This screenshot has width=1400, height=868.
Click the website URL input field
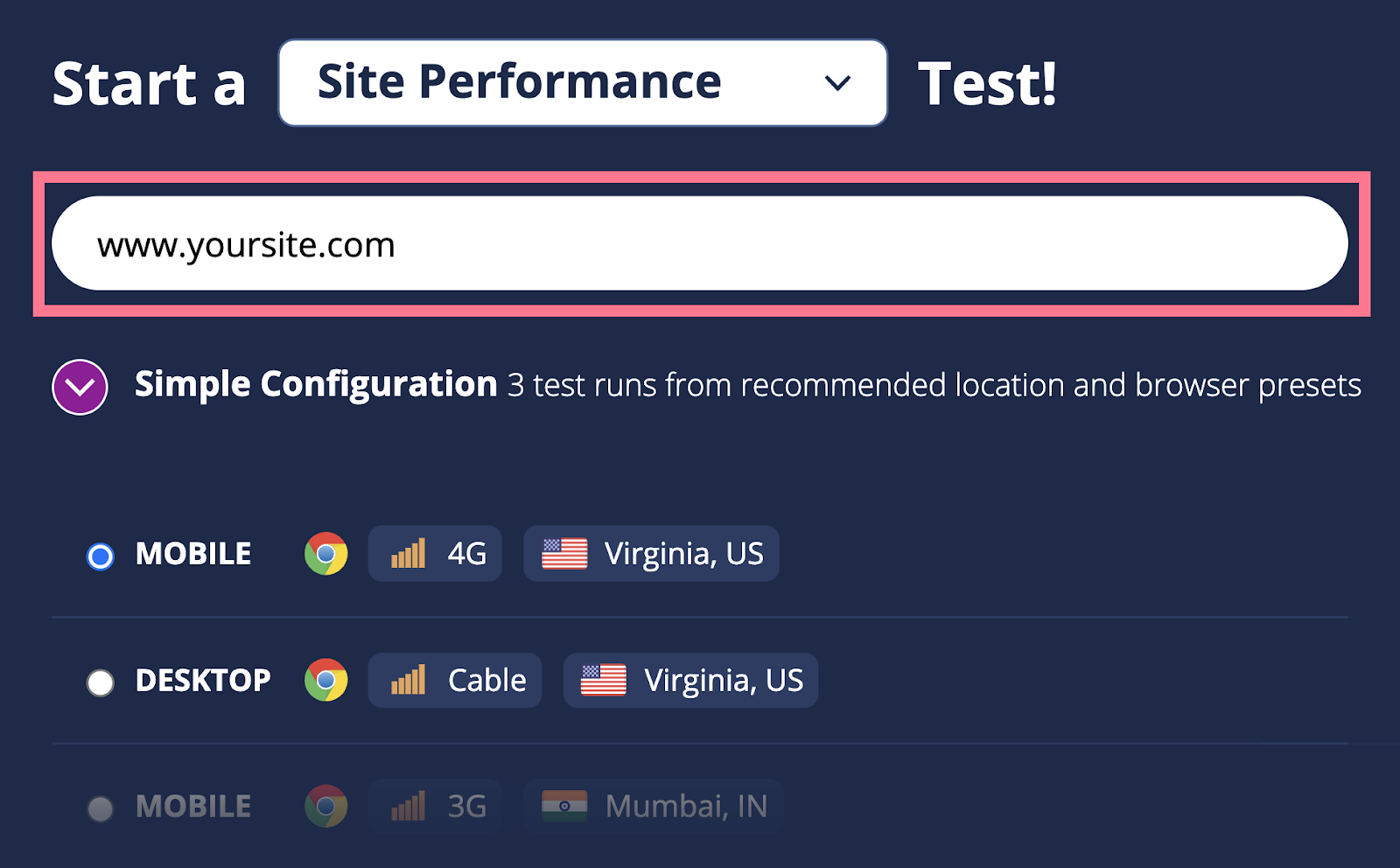(699, 244)
